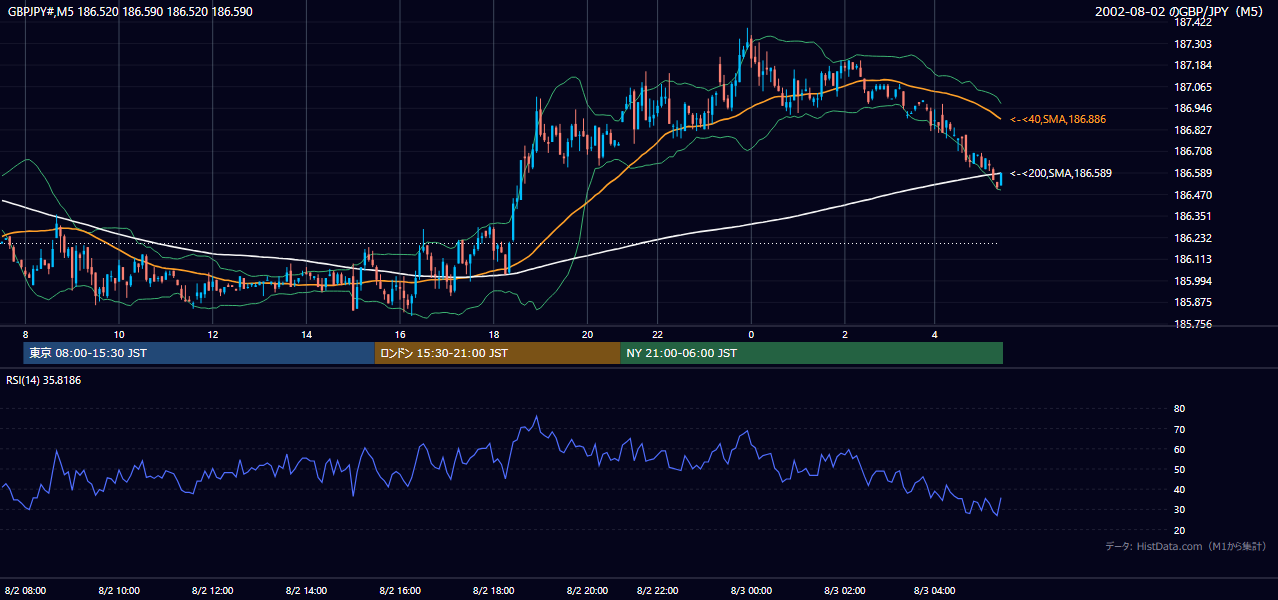Click the hour label 18 under the price chart
The image size is (1278, 600).
coord(494,334)
